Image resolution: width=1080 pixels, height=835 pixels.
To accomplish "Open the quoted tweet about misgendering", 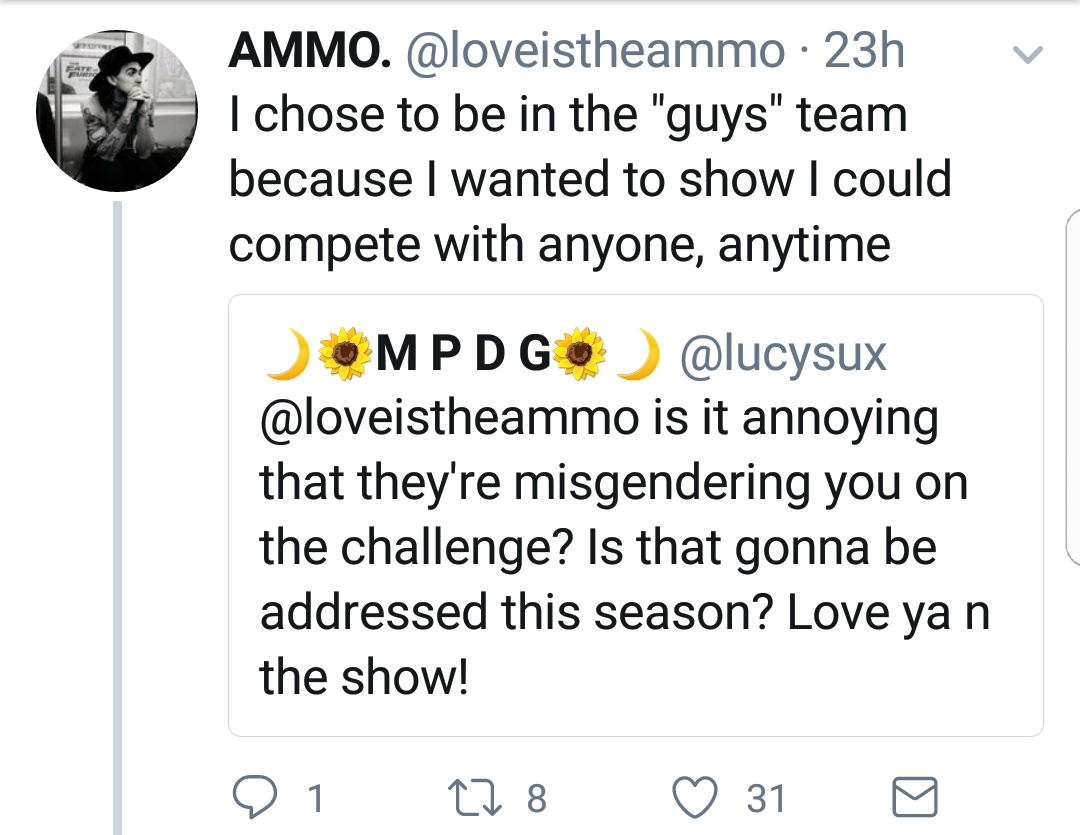I will (x=636, y=515).
